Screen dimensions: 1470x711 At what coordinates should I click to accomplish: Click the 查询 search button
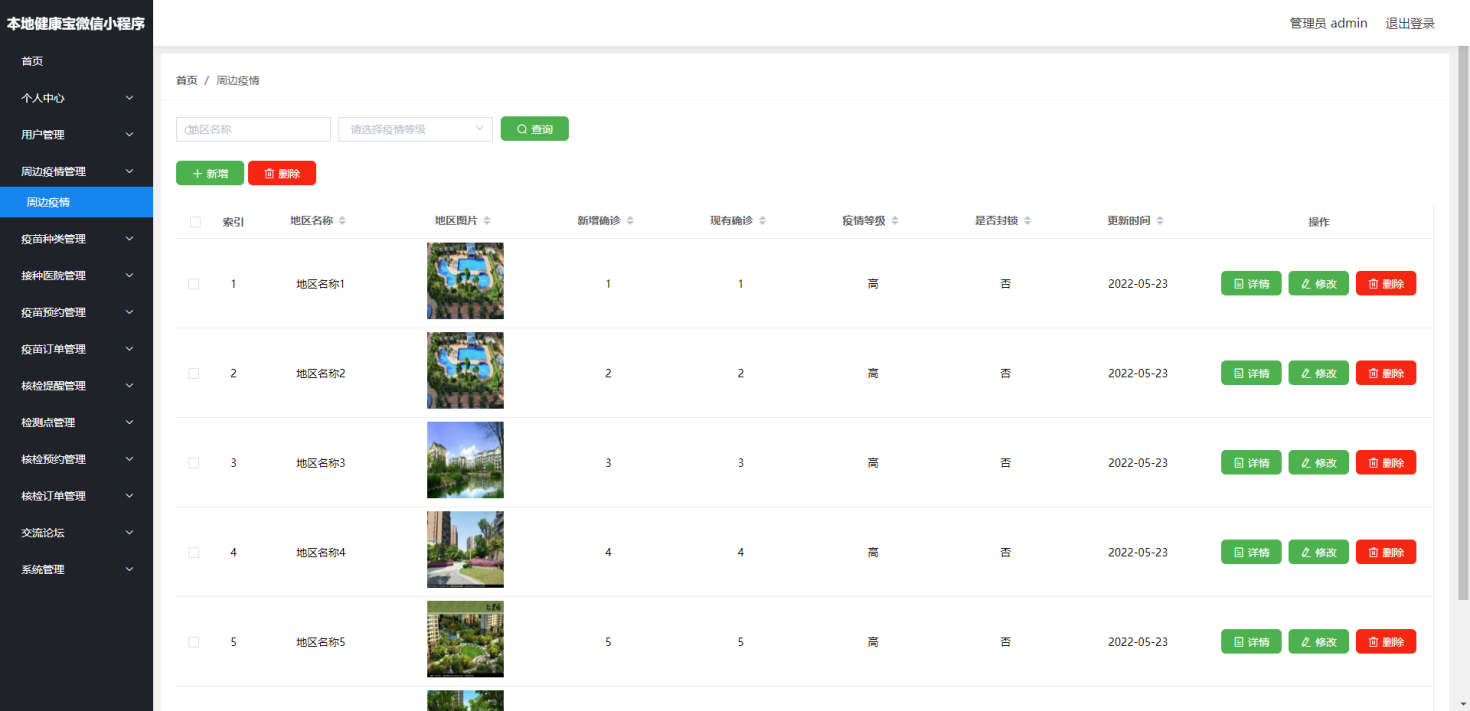tap(535, 129)
